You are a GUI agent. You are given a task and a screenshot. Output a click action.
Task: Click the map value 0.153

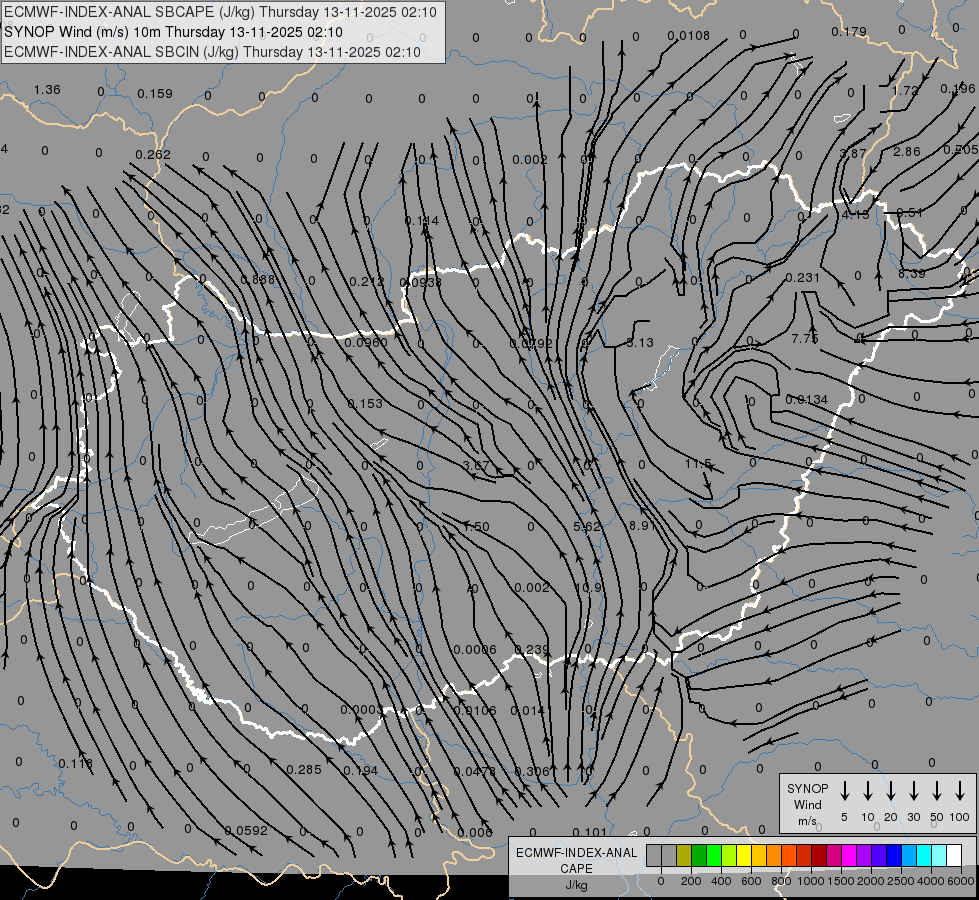coord(365,403)
